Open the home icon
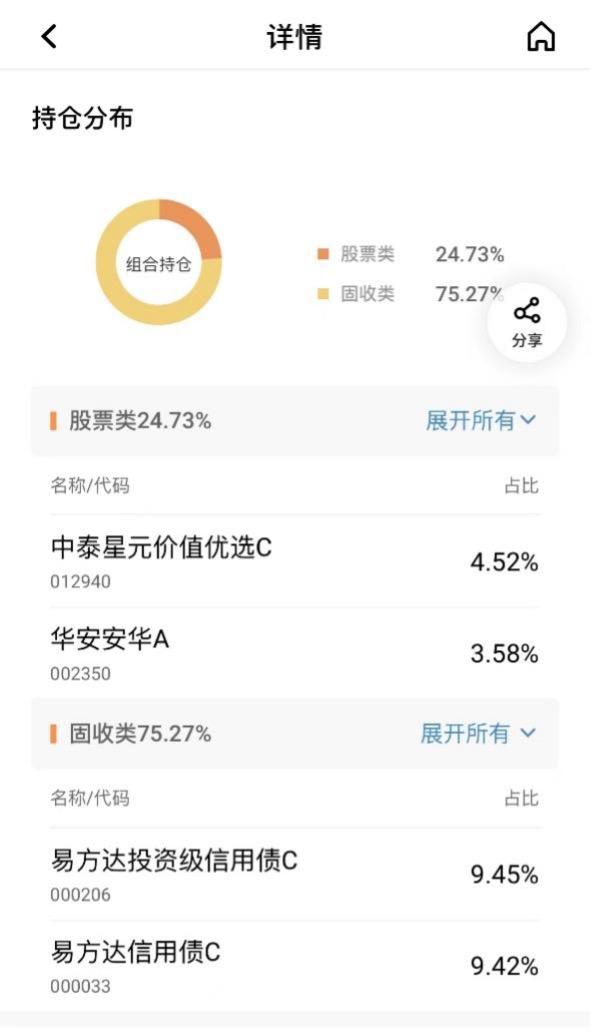 (541, 36)
